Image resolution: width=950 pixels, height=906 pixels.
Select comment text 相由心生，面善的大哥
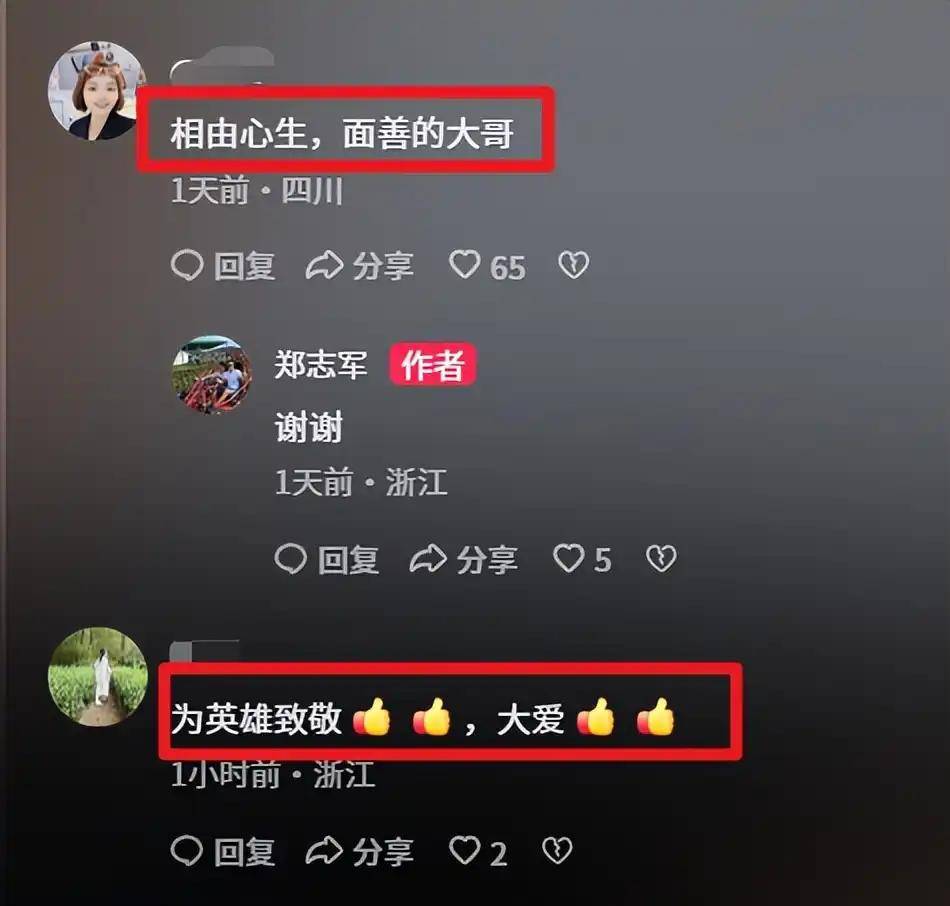(x=342, y=133)
